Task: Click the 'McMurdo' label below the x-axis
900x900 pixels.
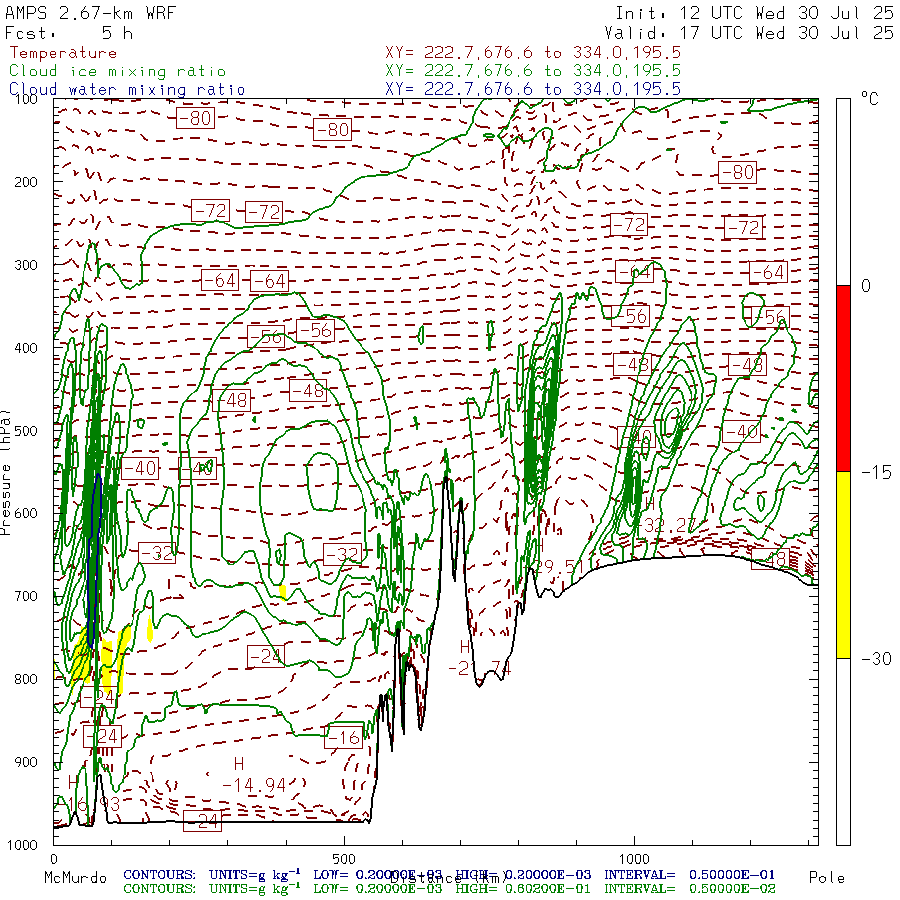Action: pyautogui.click(x=75, y=878)
